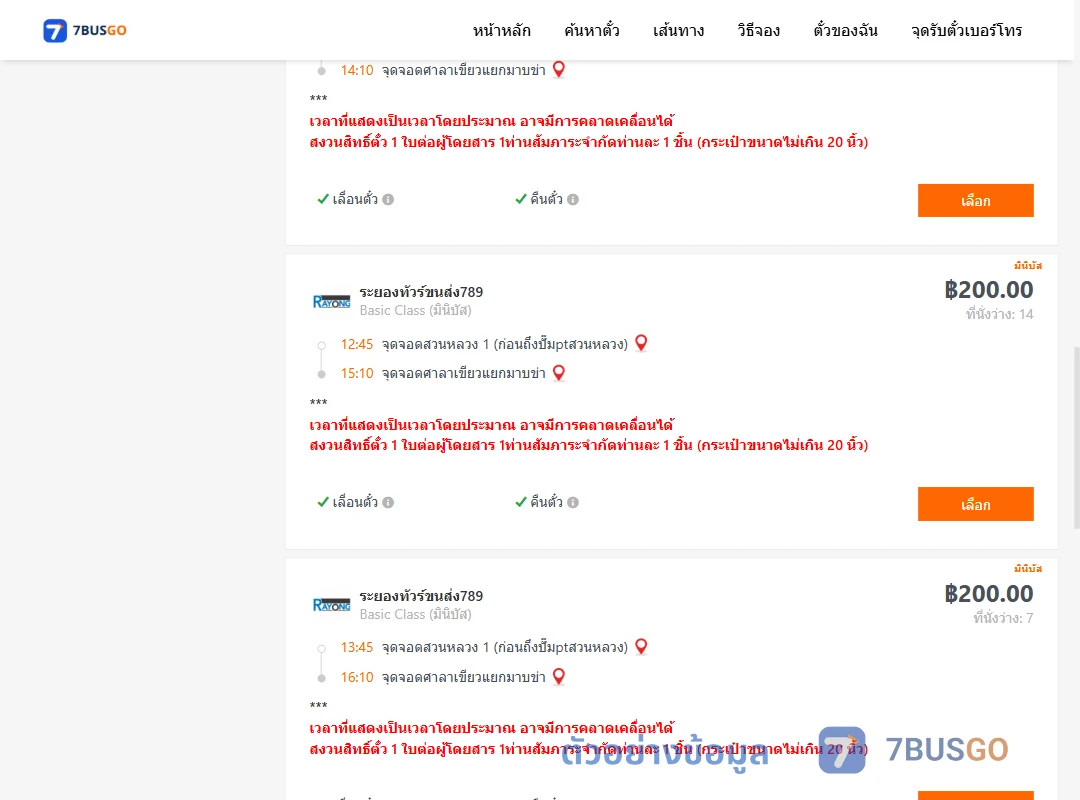Click 12:45 departure time

click(357, 345)
